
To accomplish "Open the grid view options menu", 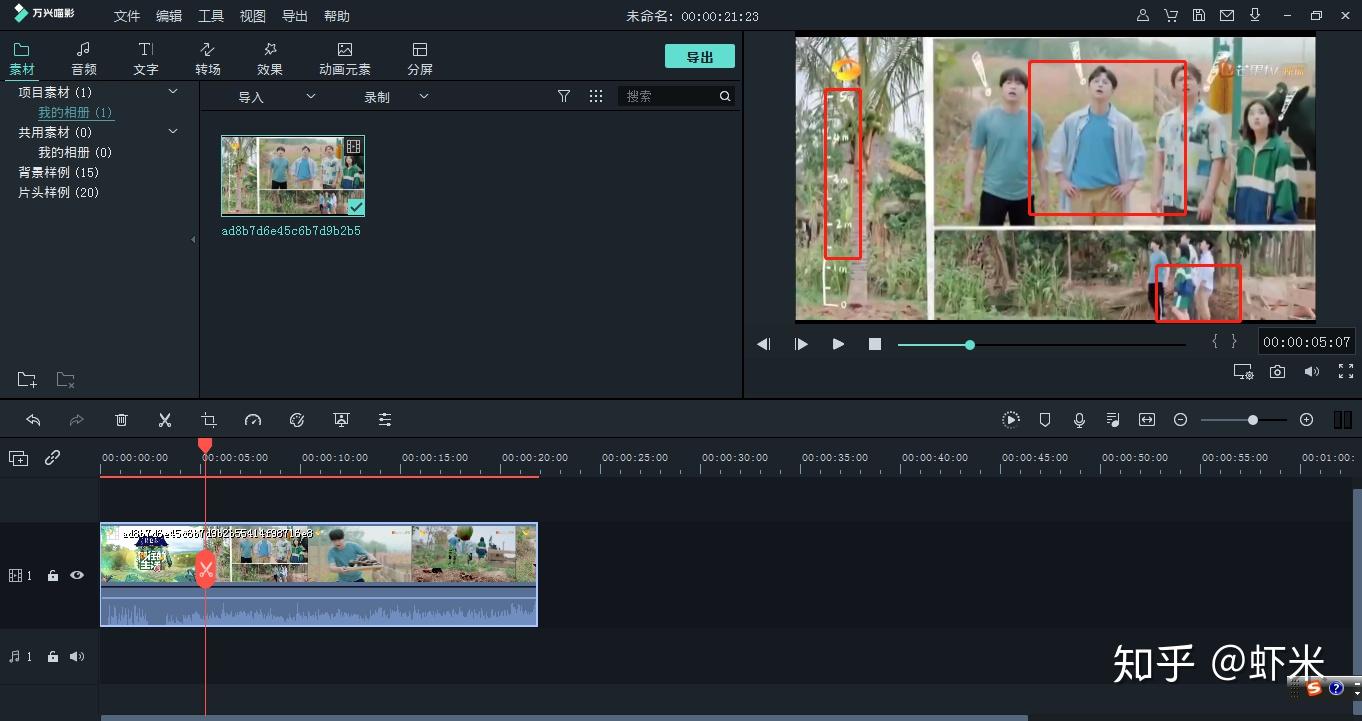I will click(596, 96).
